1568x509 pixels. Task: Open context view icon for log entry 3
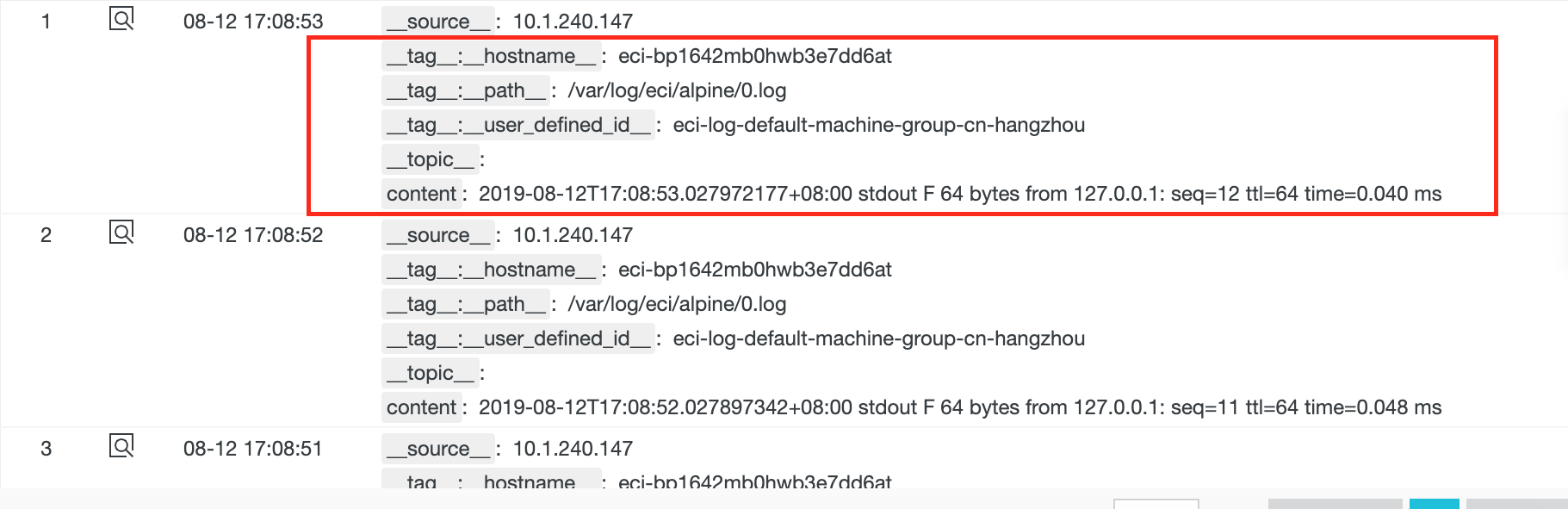[121, 446]
